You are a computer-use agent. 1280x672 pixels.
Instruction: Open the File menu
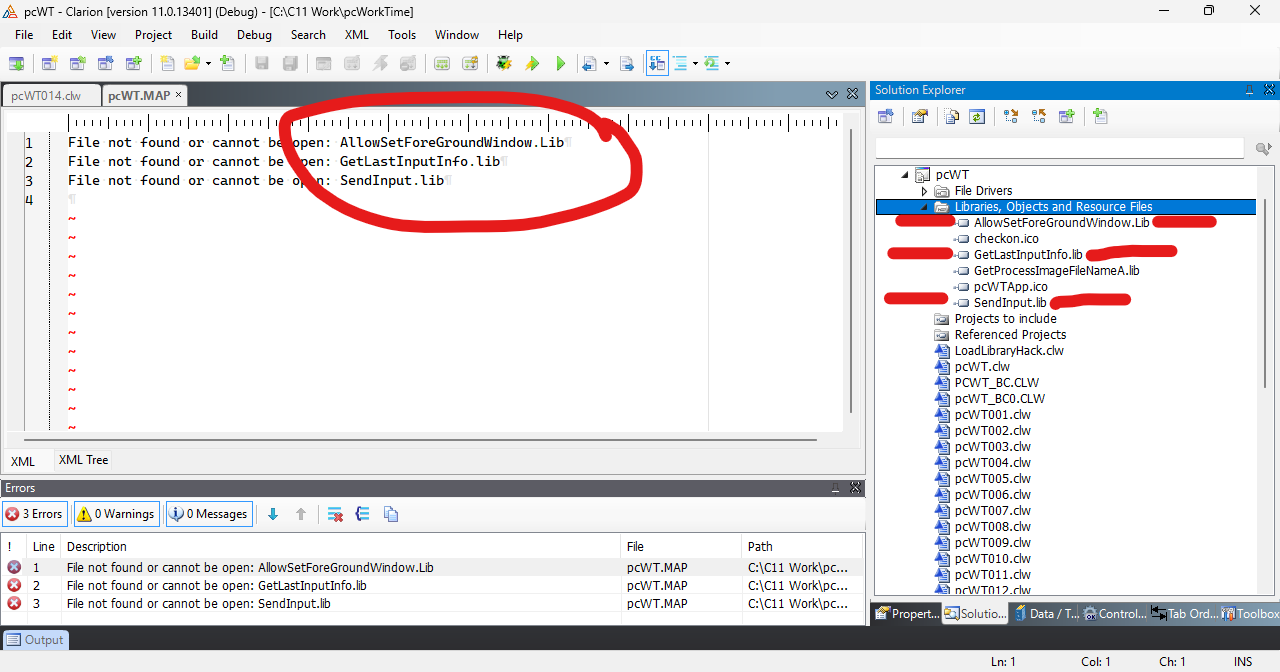pos(24,34)
